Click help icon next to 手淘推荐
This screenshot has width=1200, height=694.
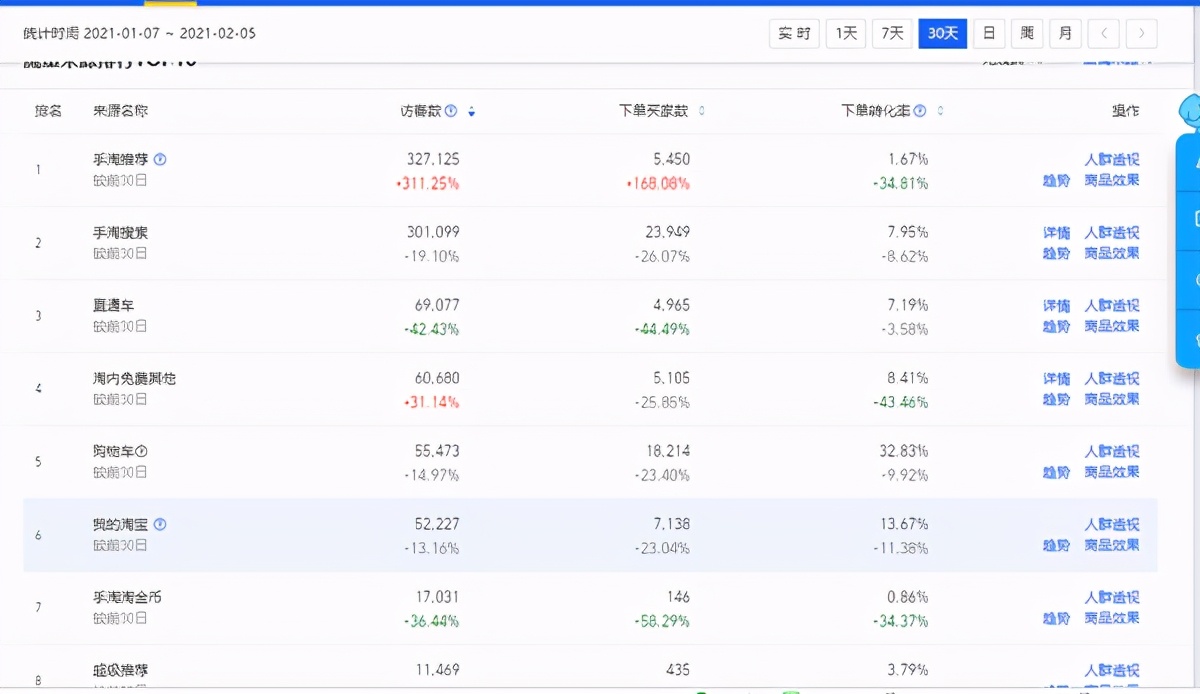pyautogui.click(x=160, y=159)
